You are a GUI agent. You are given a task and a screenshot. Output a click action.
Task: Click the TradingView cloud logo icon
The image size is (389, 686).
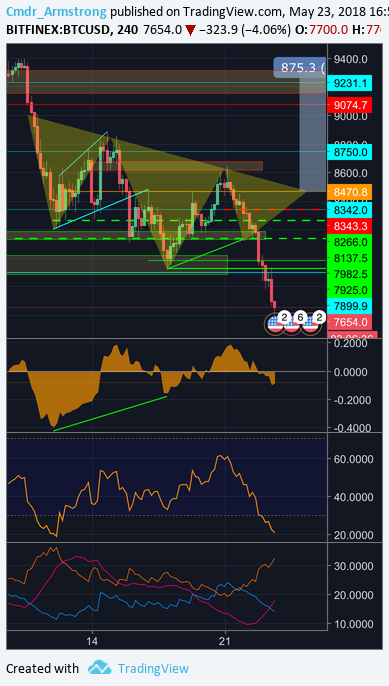(x=99, y=668)
